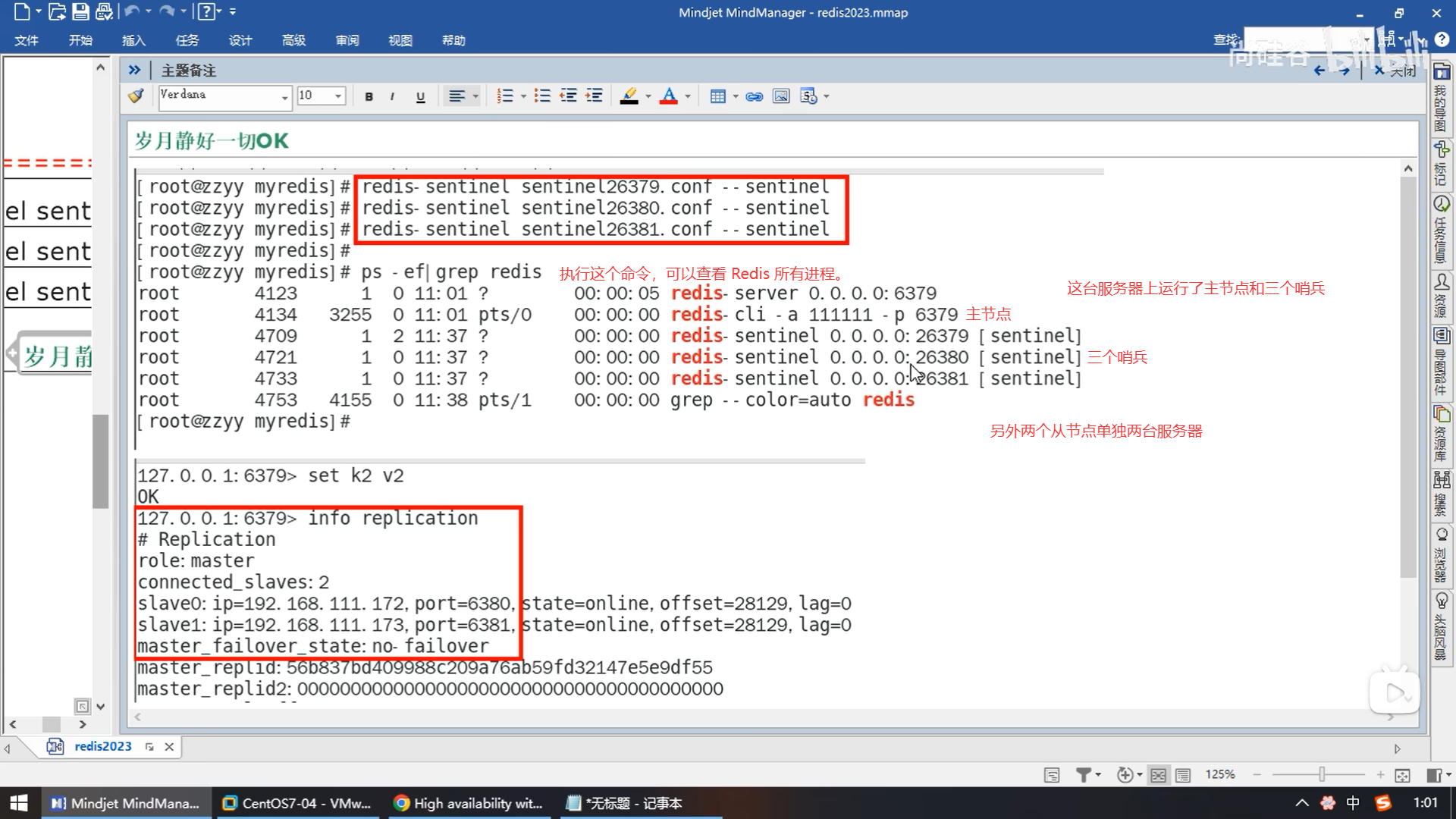Open the 插入 menu
This screenshot has height=819, width=1456.
coord(133,40)
